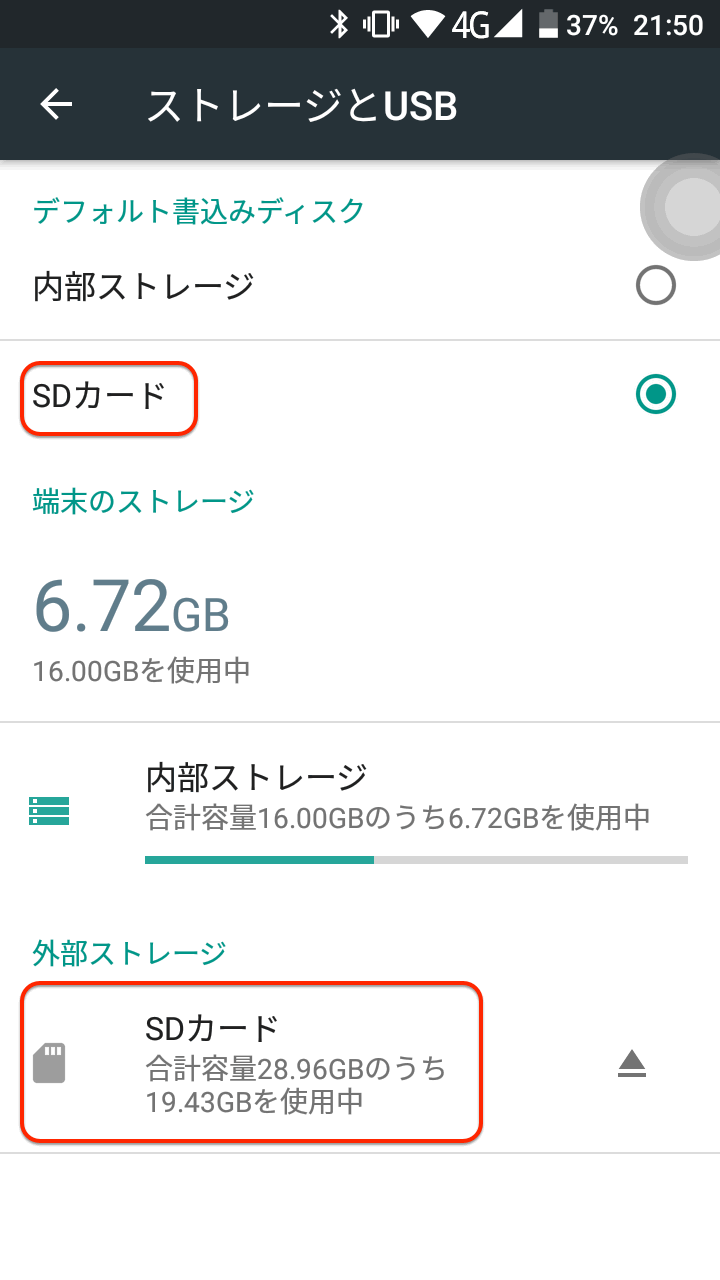
Task: Tap the Wi-Fi signal status icon
Action: tap(428, 24)
